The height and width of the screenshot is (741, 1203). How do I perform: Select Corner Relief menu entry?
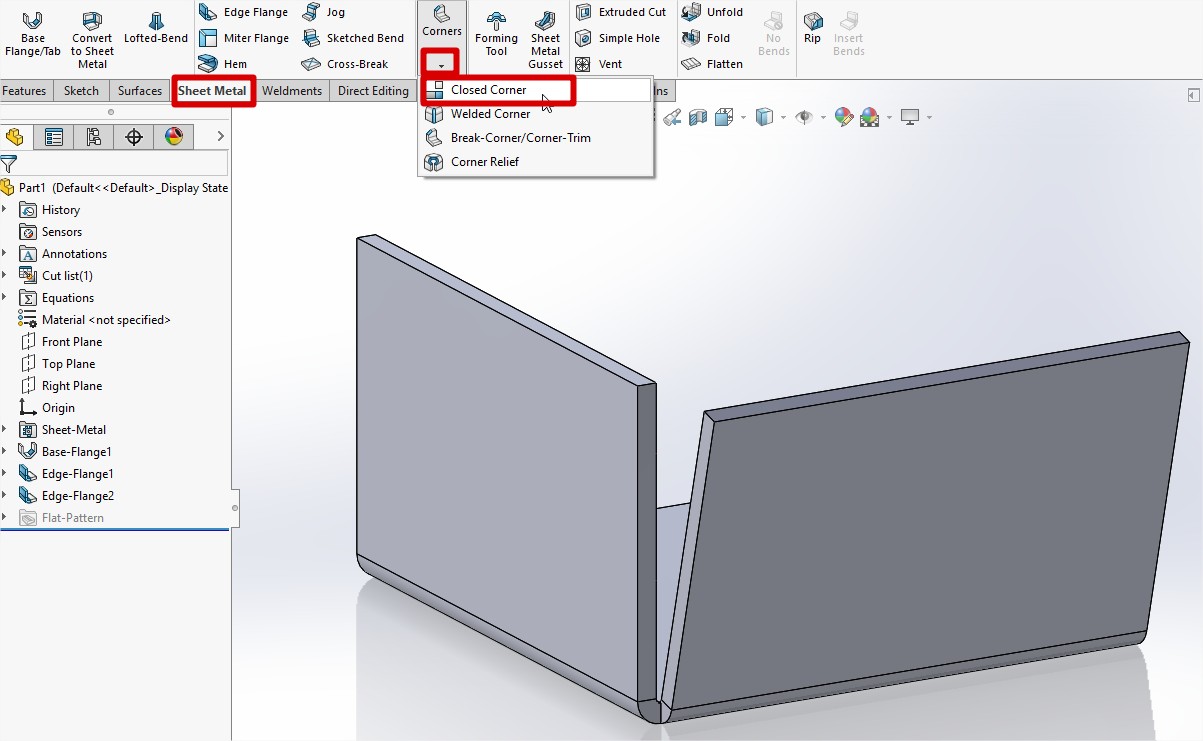point(484,162)
